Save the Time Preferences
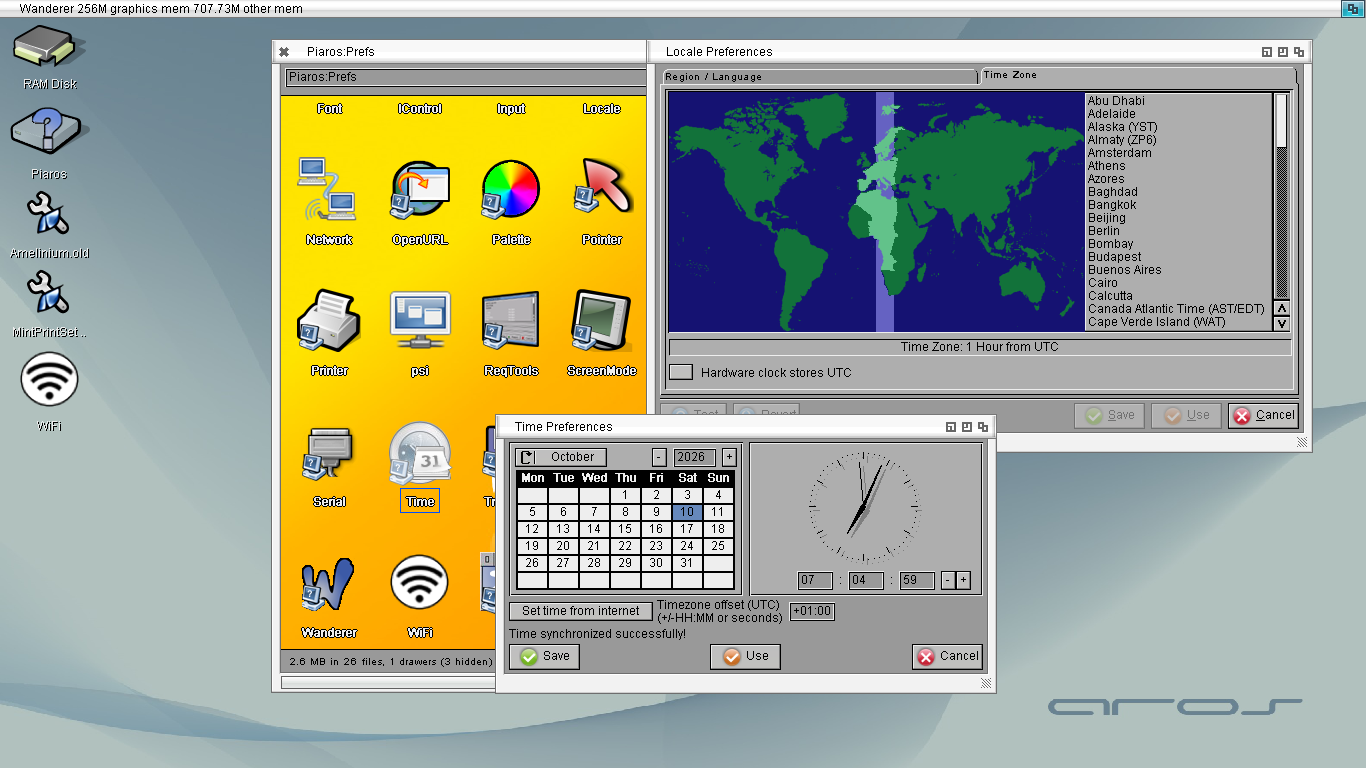Viewport: 1366px width, 768px height. tap(545, 656)
